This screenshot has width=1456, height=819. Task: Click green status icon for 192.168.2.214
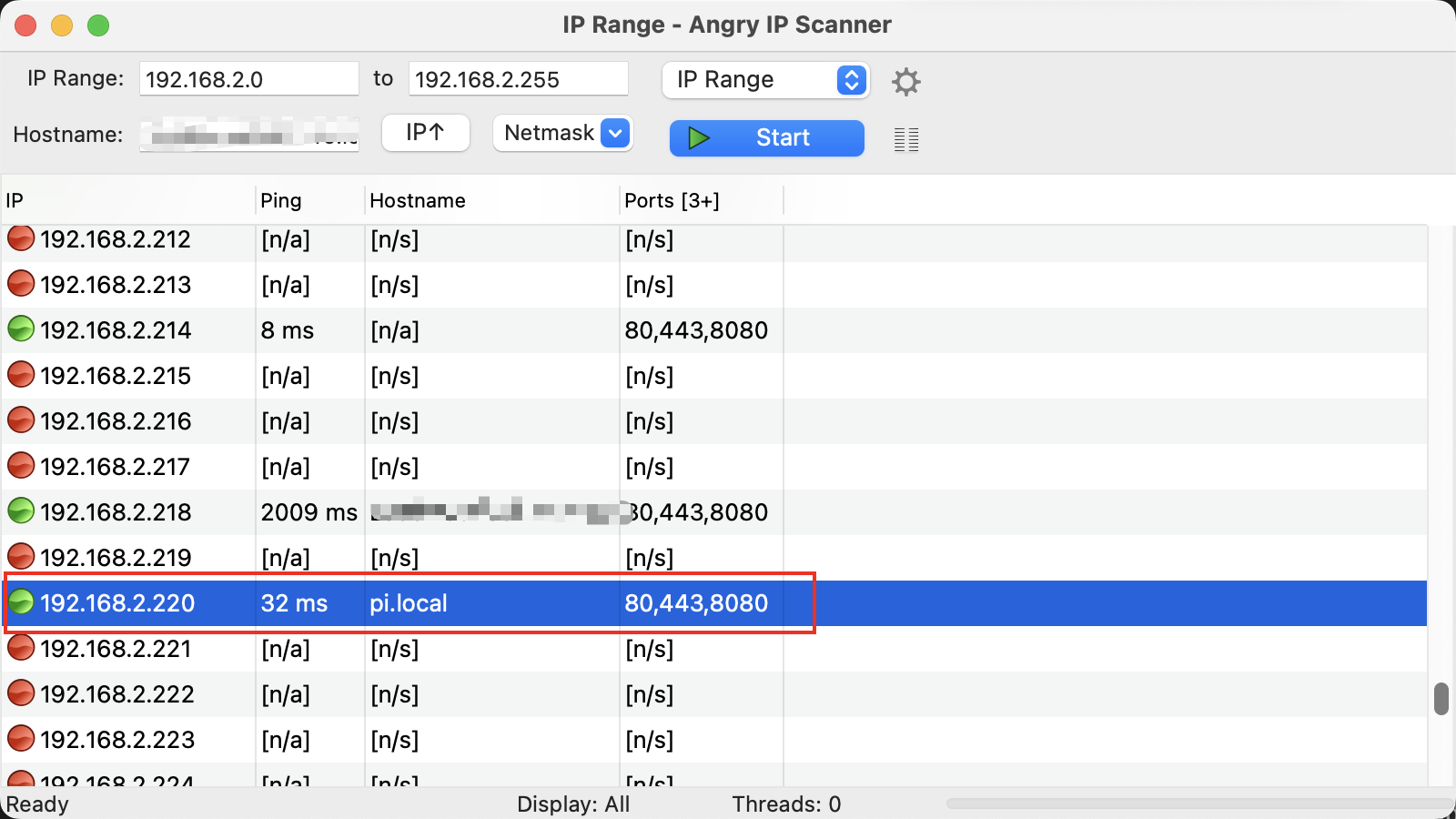click(x=21, y=329)
